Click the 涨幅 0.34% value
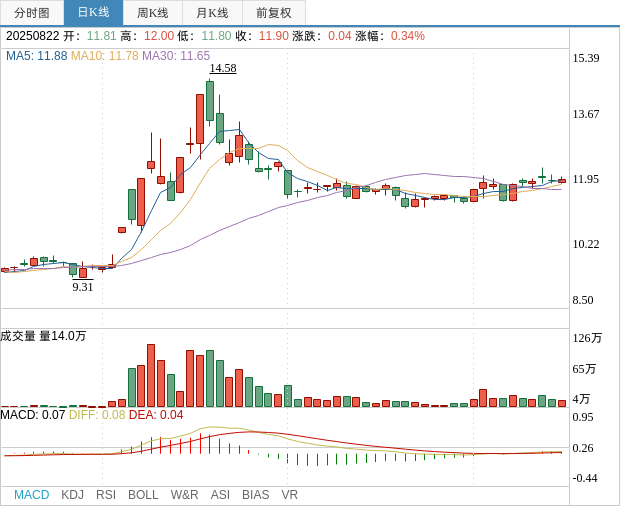 [408, 36]
